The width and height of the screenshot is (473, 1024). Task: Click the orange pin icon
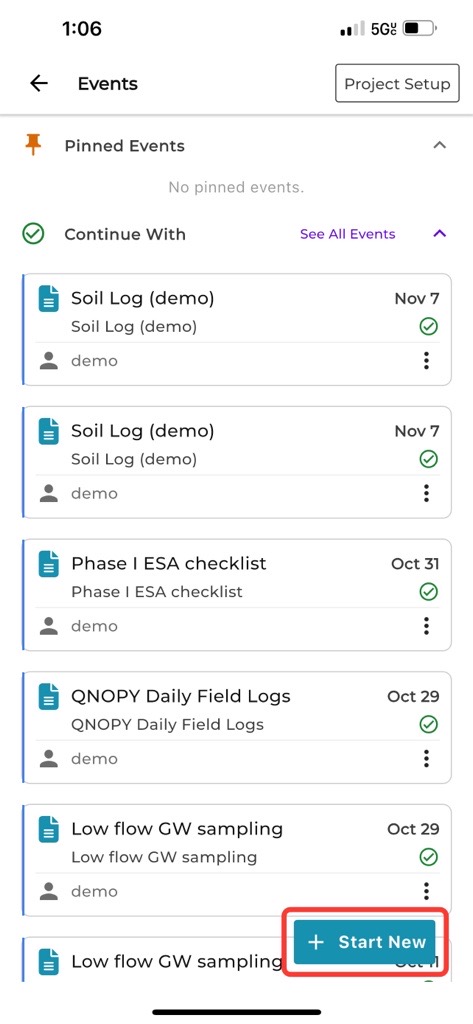(33, 145)
